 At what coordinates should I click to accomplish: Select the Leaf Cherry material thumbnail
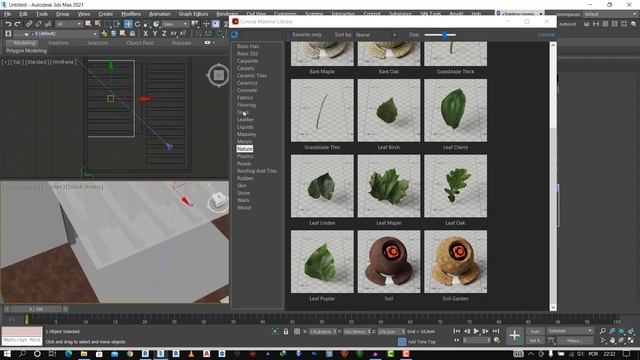(x=456, y=111)
